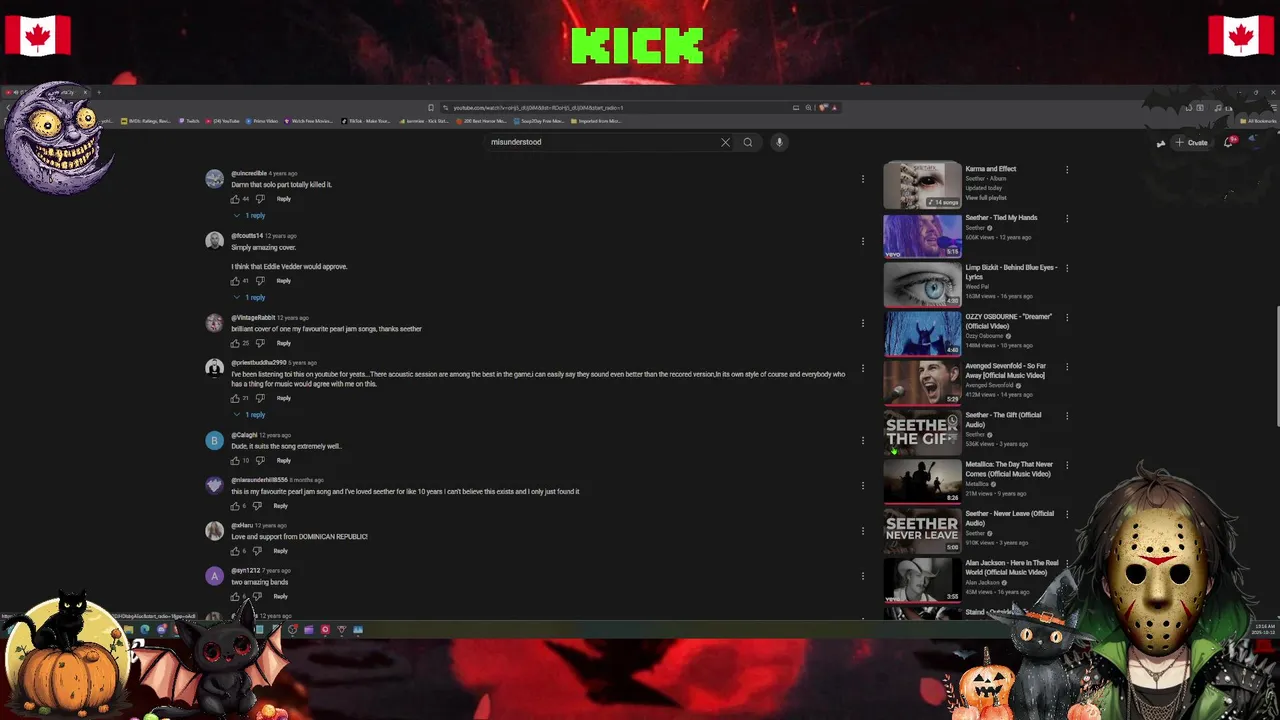The height and width of the screenshot is (720, 1280).
Task: Dislike the 'two amazing bands' comment
Action: point(257,596)
